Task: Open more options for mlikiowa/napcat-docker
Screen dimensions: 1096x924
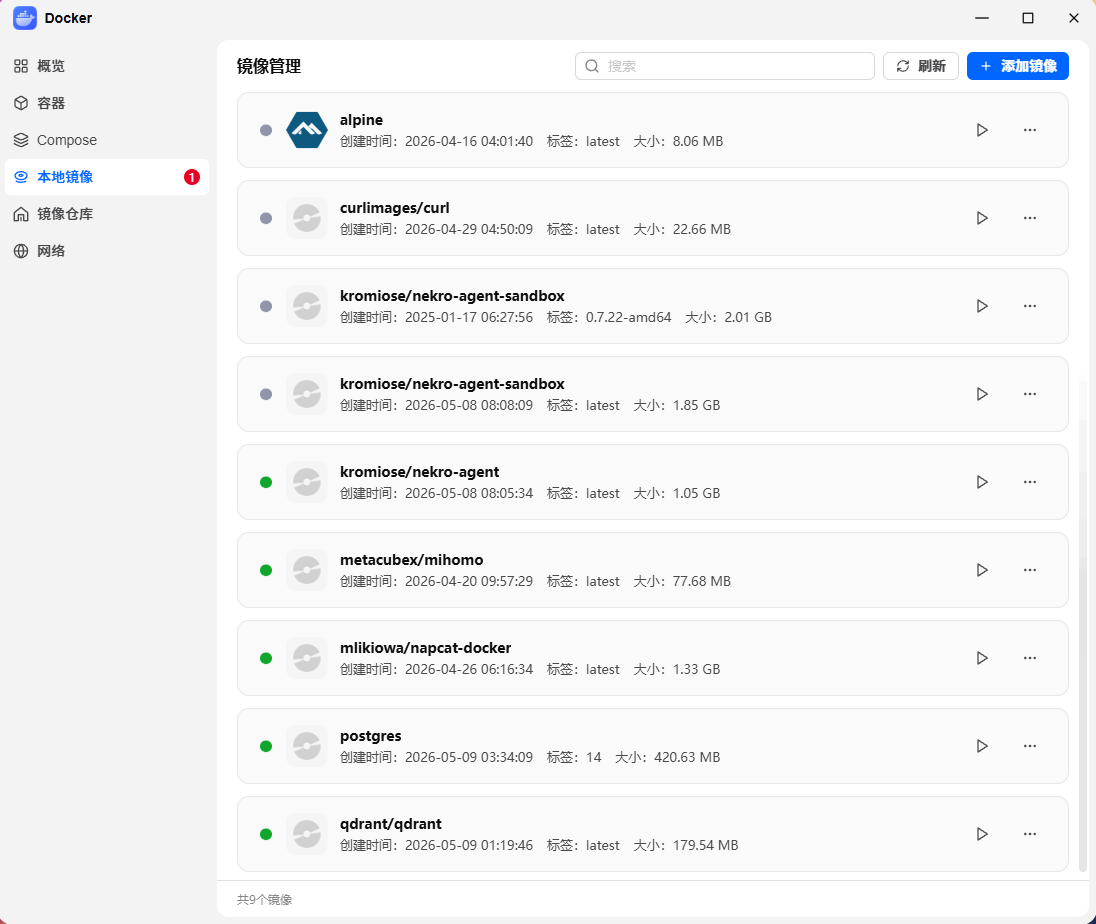Action: pos(1030,658)
